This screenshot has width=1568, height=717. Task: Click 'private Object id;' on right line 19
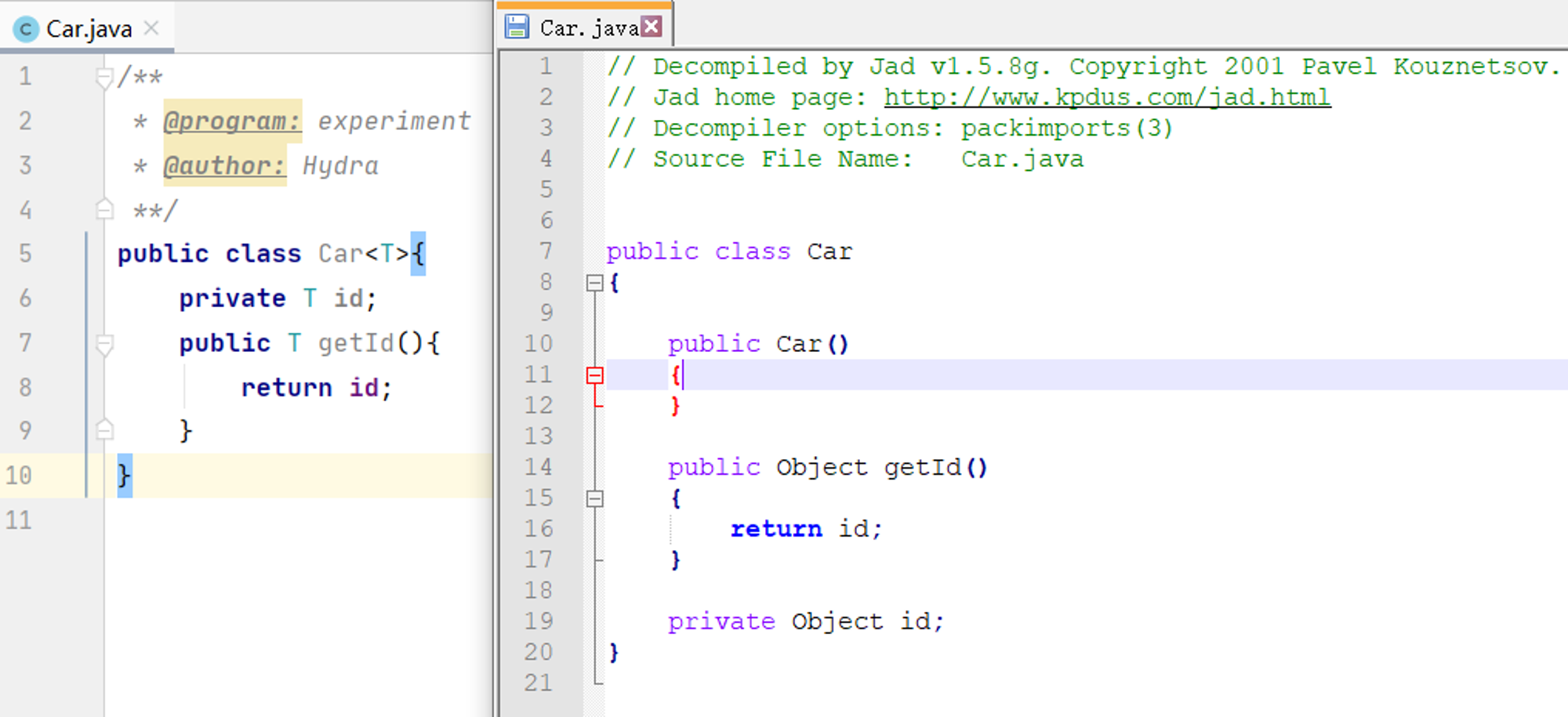806,621
